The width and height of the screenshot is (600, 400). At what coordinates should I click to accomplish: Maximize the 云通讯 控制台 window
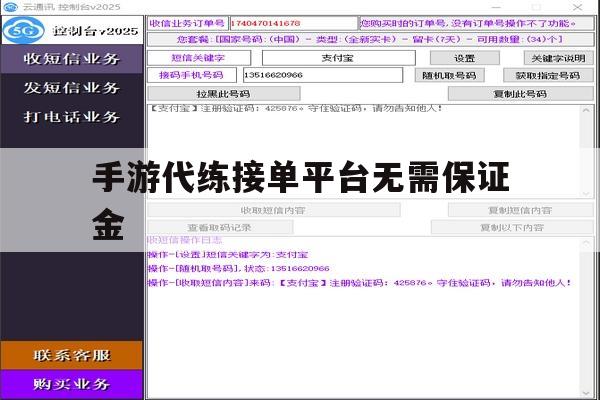coord(537,7)
